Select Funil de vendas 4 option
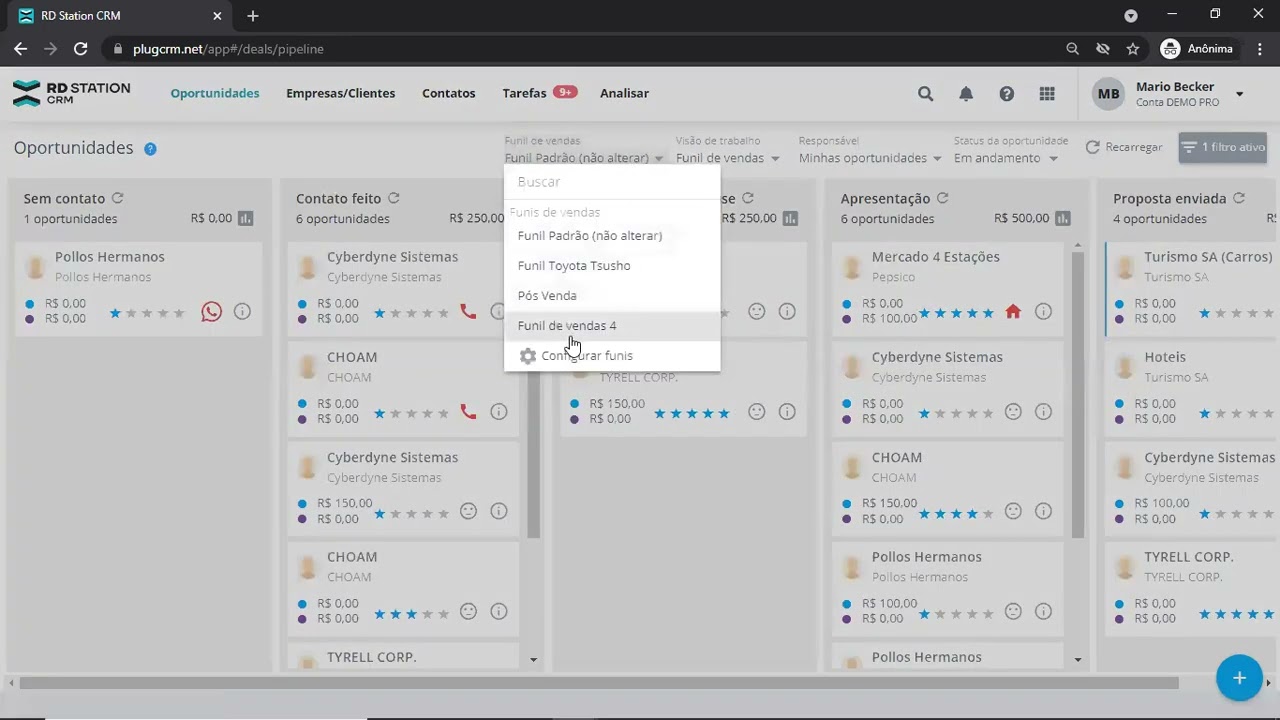The image size is (1280, 720). [611, 326]
